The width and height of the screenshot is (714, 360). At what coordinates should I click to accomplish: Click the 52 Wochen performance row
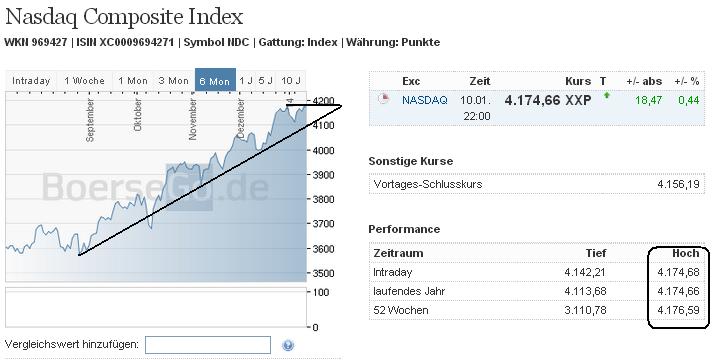pyautogui.click(x=536, y=310)
